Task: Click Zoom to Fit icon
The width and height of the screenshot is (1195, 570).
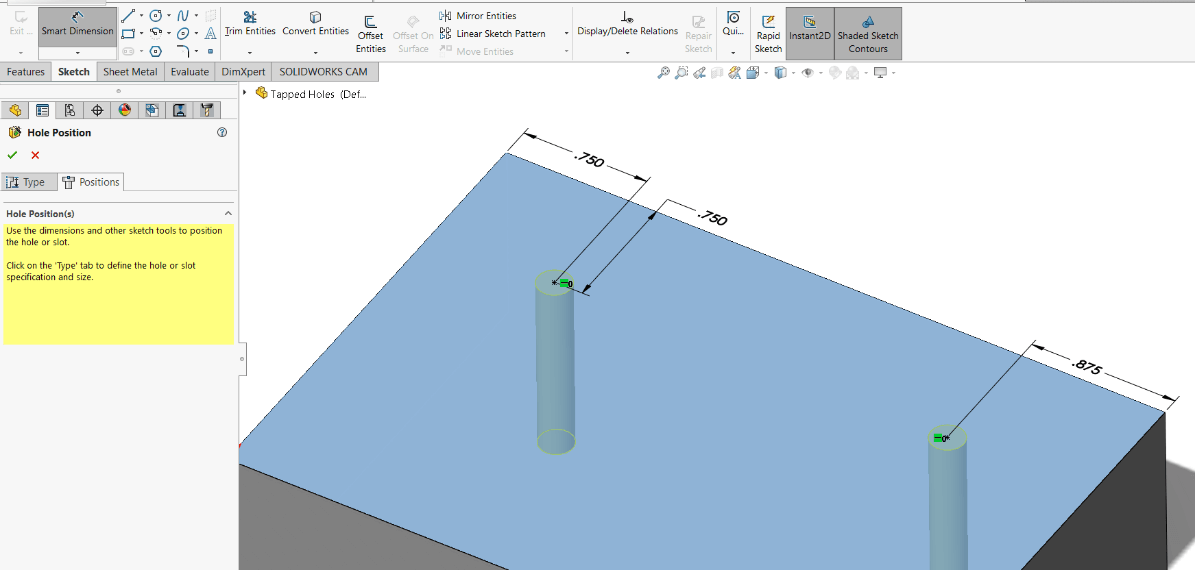Action: click(x=663, y=72)
